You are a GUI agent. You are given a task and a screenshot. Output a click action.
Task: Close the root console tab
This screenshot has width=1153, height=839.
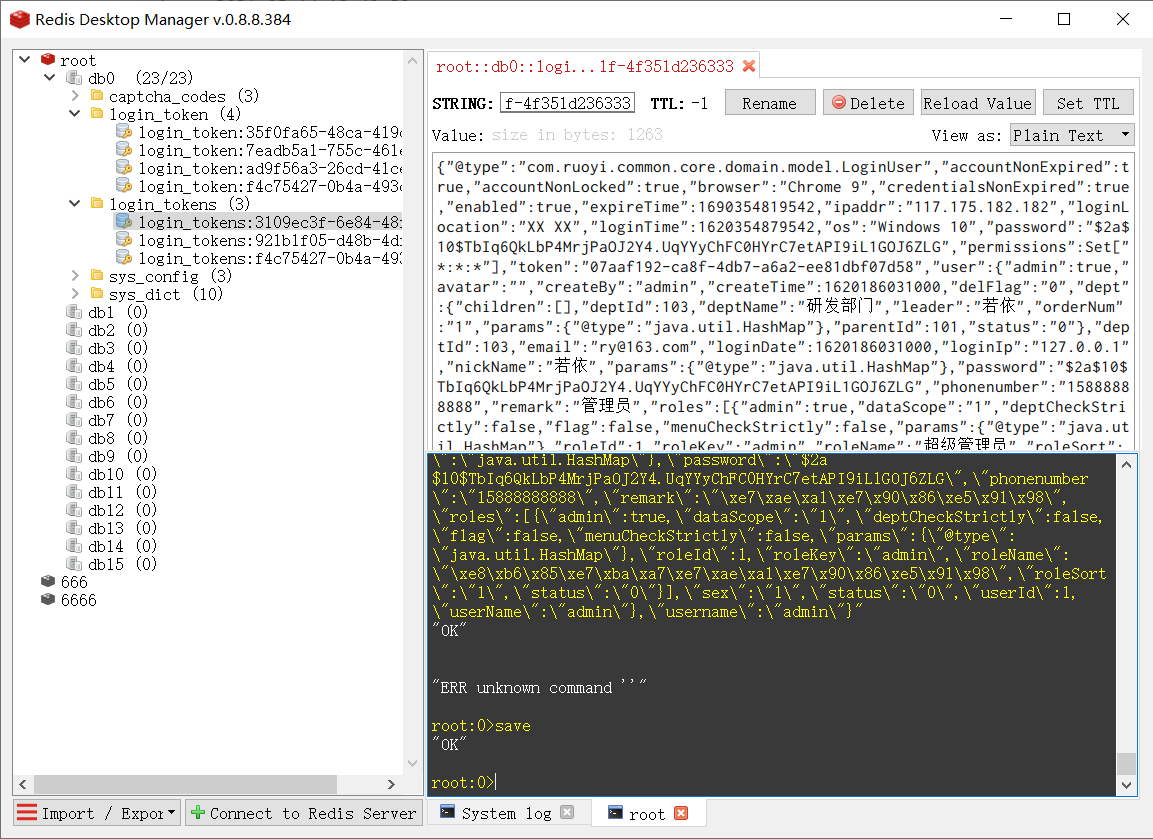point(681,813)
